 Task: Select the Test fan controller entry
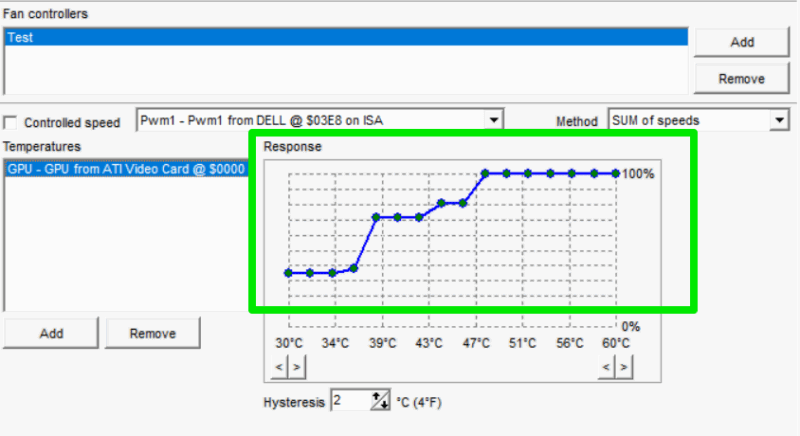point(346,37)
